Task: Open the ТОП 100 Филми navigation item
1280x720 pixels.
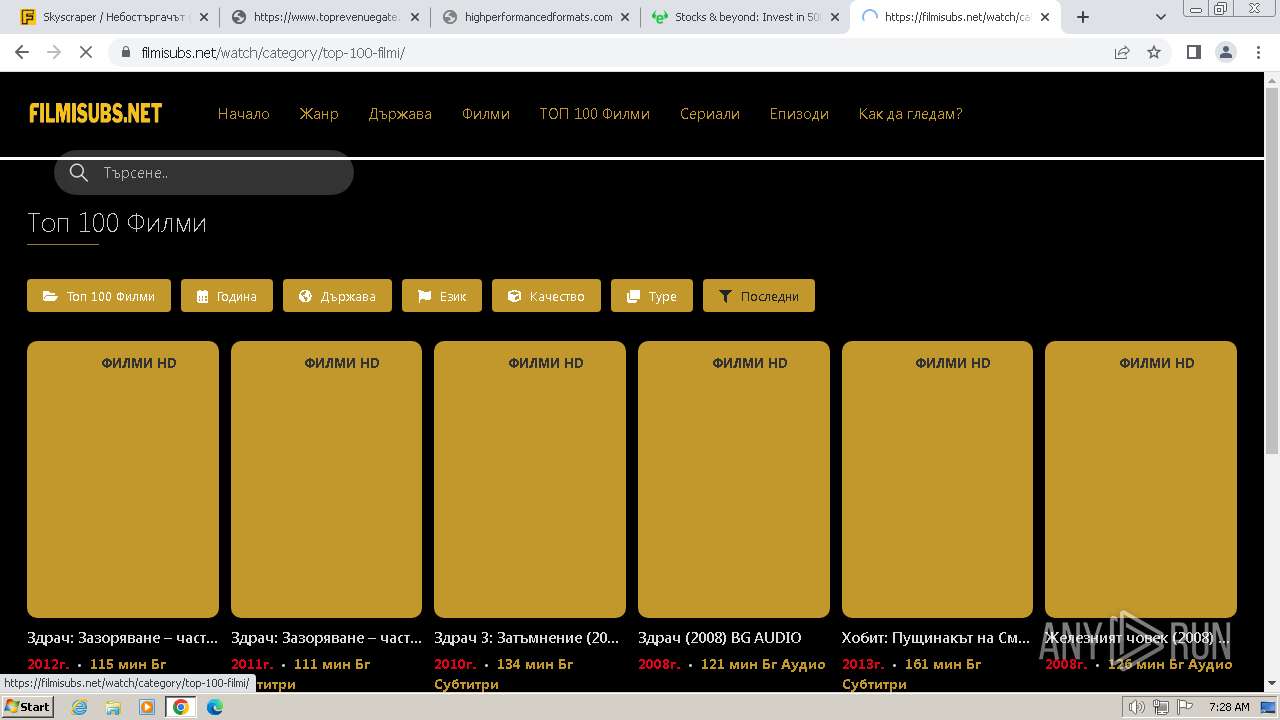Action: point(595,114)
